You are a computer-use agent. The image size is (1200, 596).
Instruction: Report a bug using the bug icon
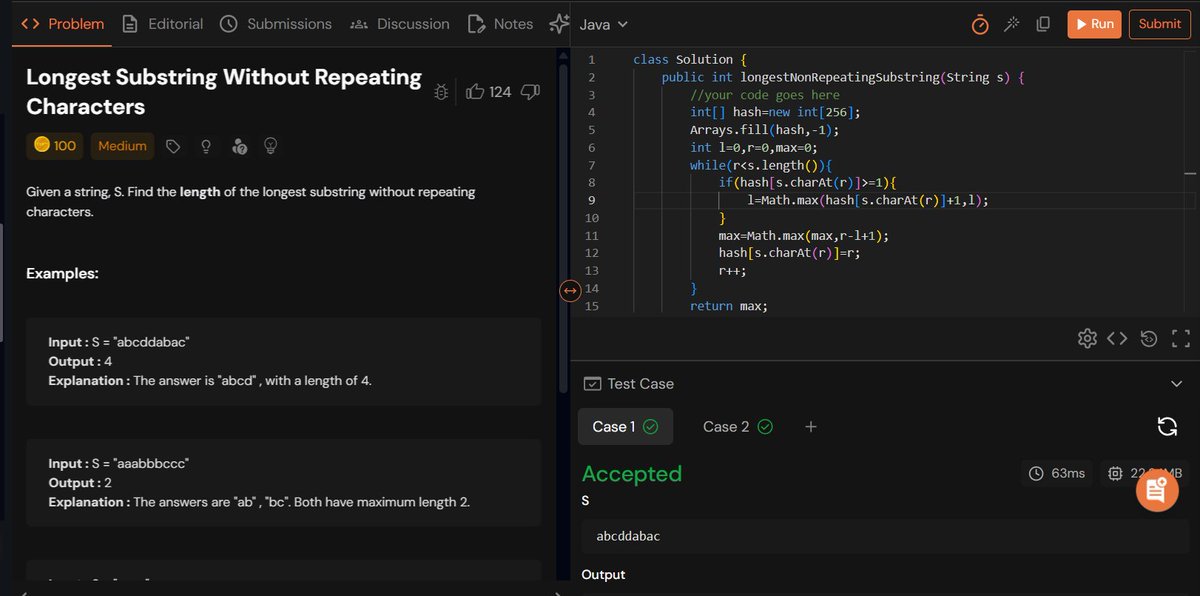[441, 91]
